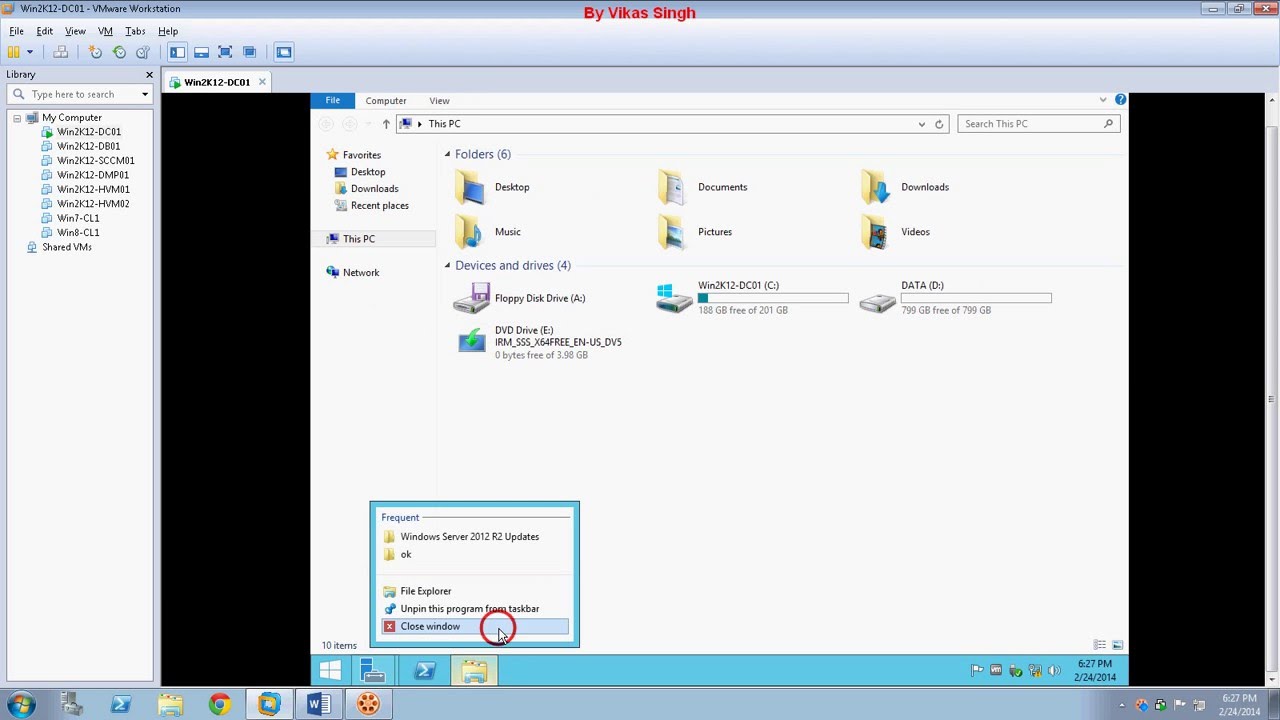
Task: Select Network in navigation pane
Action: [x=352, y=273]
